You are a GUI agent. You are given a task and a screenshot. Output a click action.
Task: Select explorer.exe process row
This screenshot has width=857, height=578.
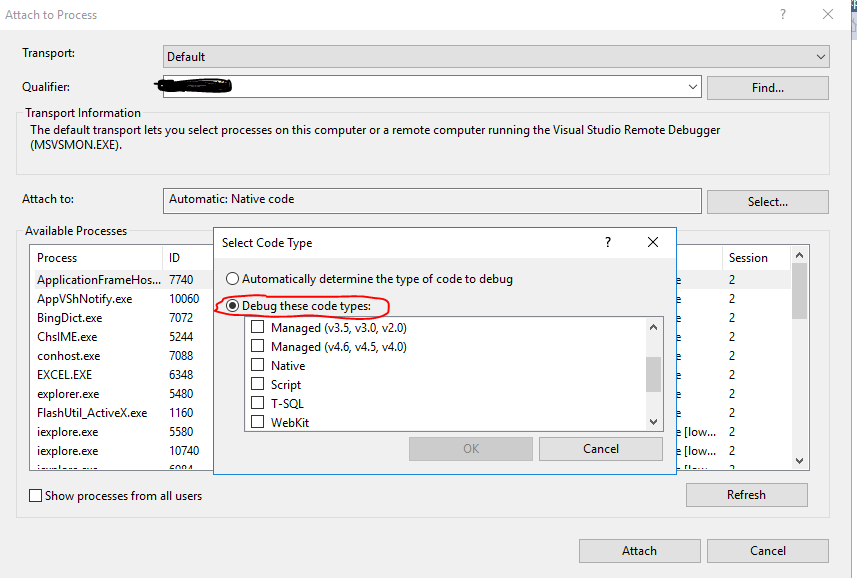[68, 394]
